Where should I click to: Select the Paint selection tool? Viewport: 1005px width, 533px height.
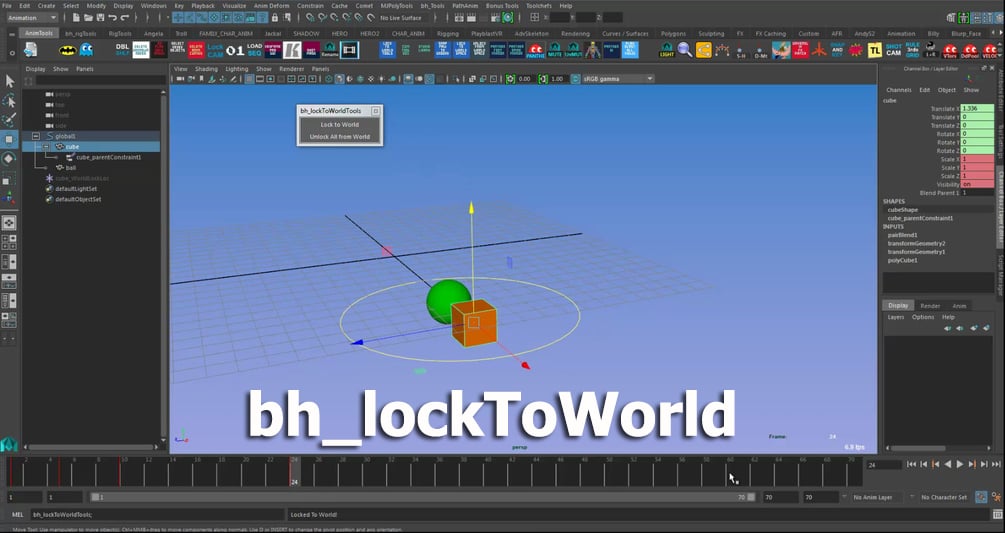pyautogui.click(x=9, y=120)
